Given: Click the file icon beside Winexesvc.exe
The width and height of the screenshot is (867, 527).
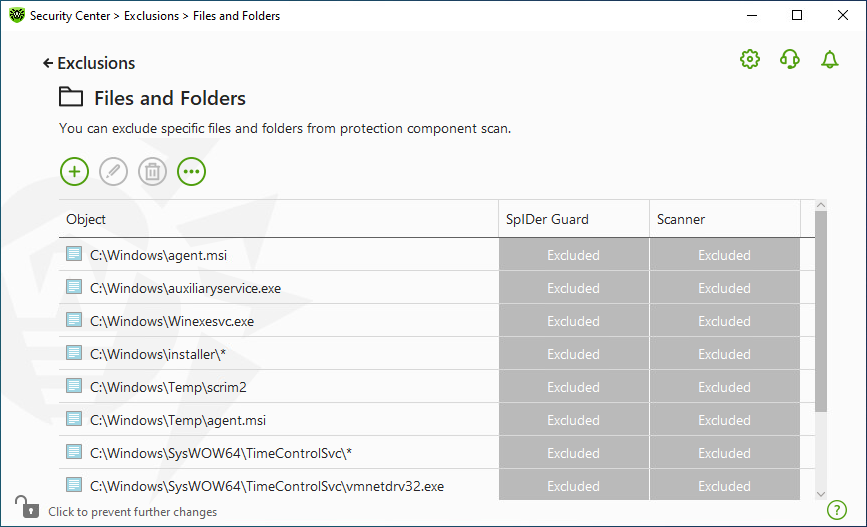Looking at the screenshot, I should click(74, 320).
